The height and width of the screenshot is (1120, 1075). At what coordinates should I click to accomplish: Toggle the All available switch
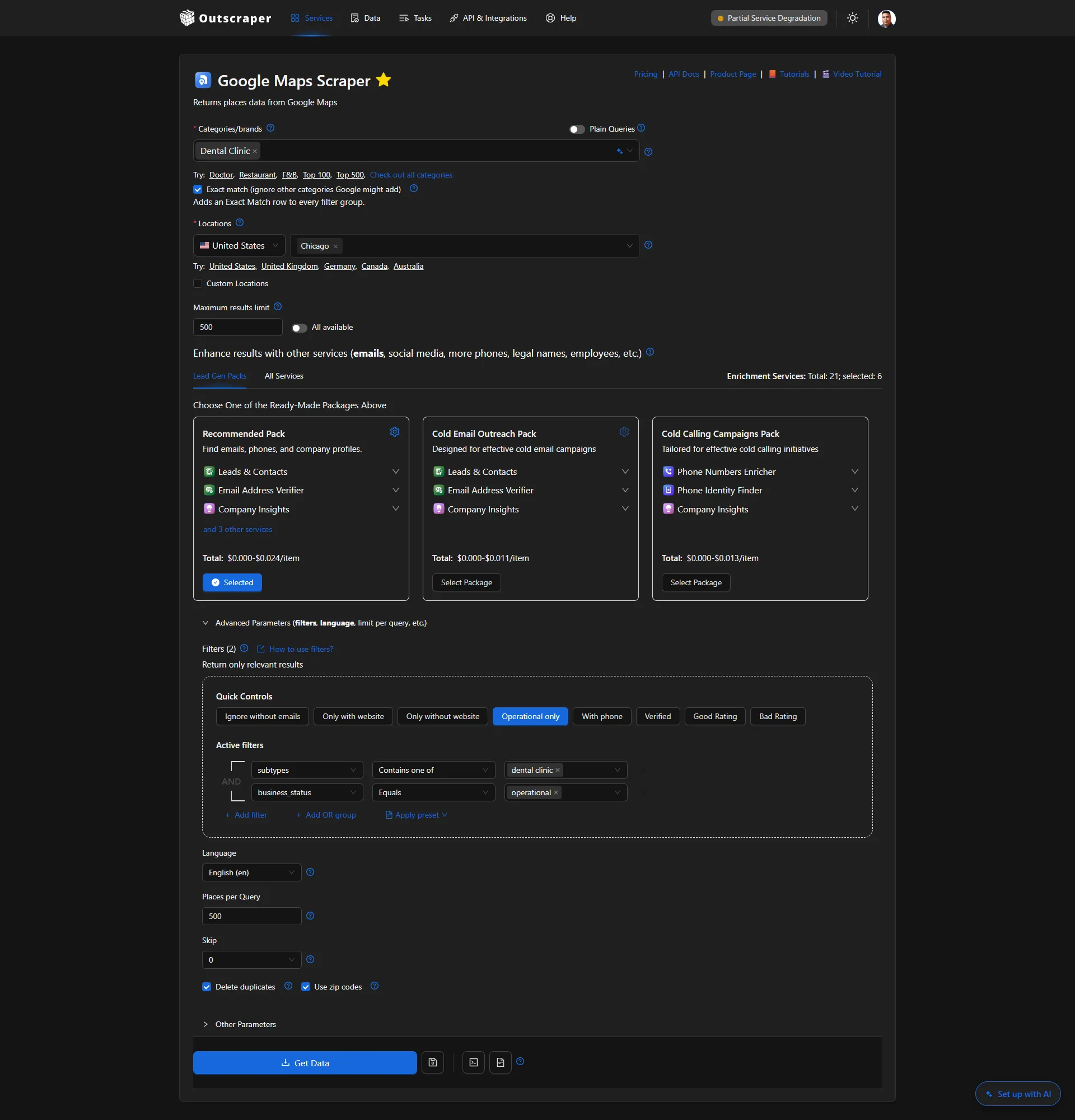[x=300, y=328]
